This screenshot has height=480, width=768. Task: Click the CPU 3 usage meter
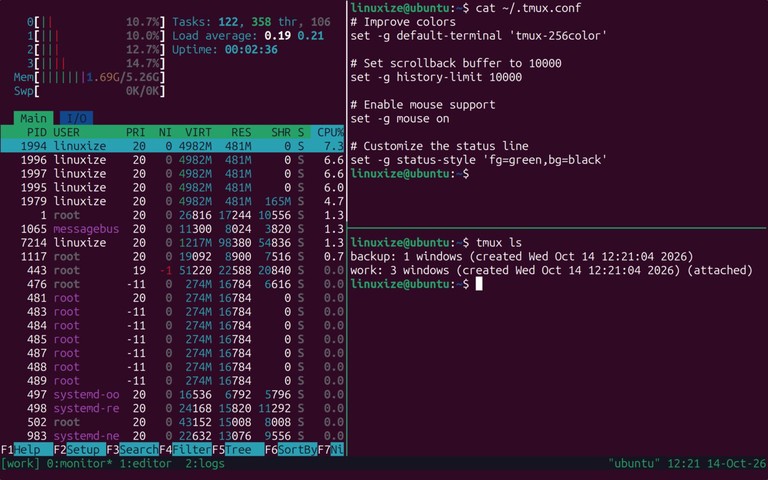click(x=96, y=63)
